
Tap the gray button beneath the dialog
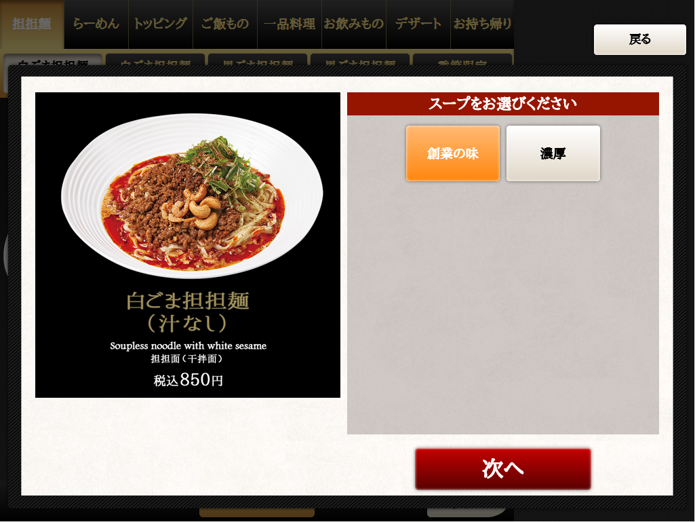(466, 513)
